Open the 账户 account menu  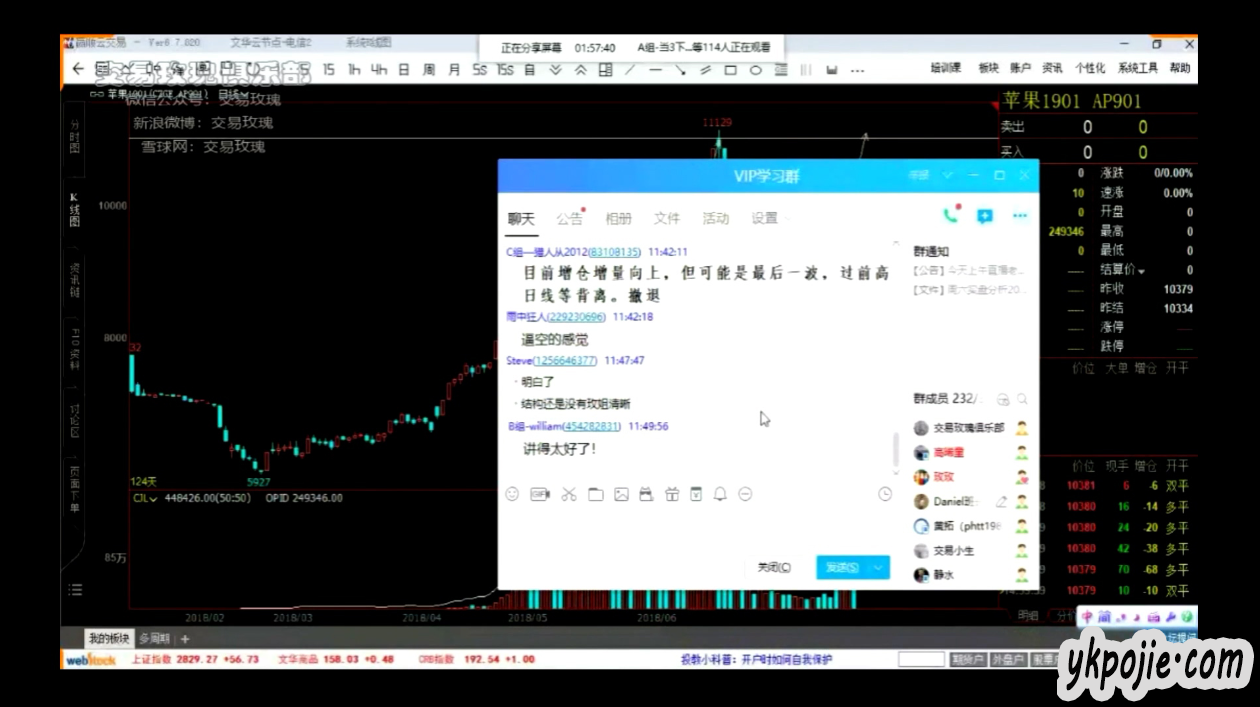tap(1020, 68)
